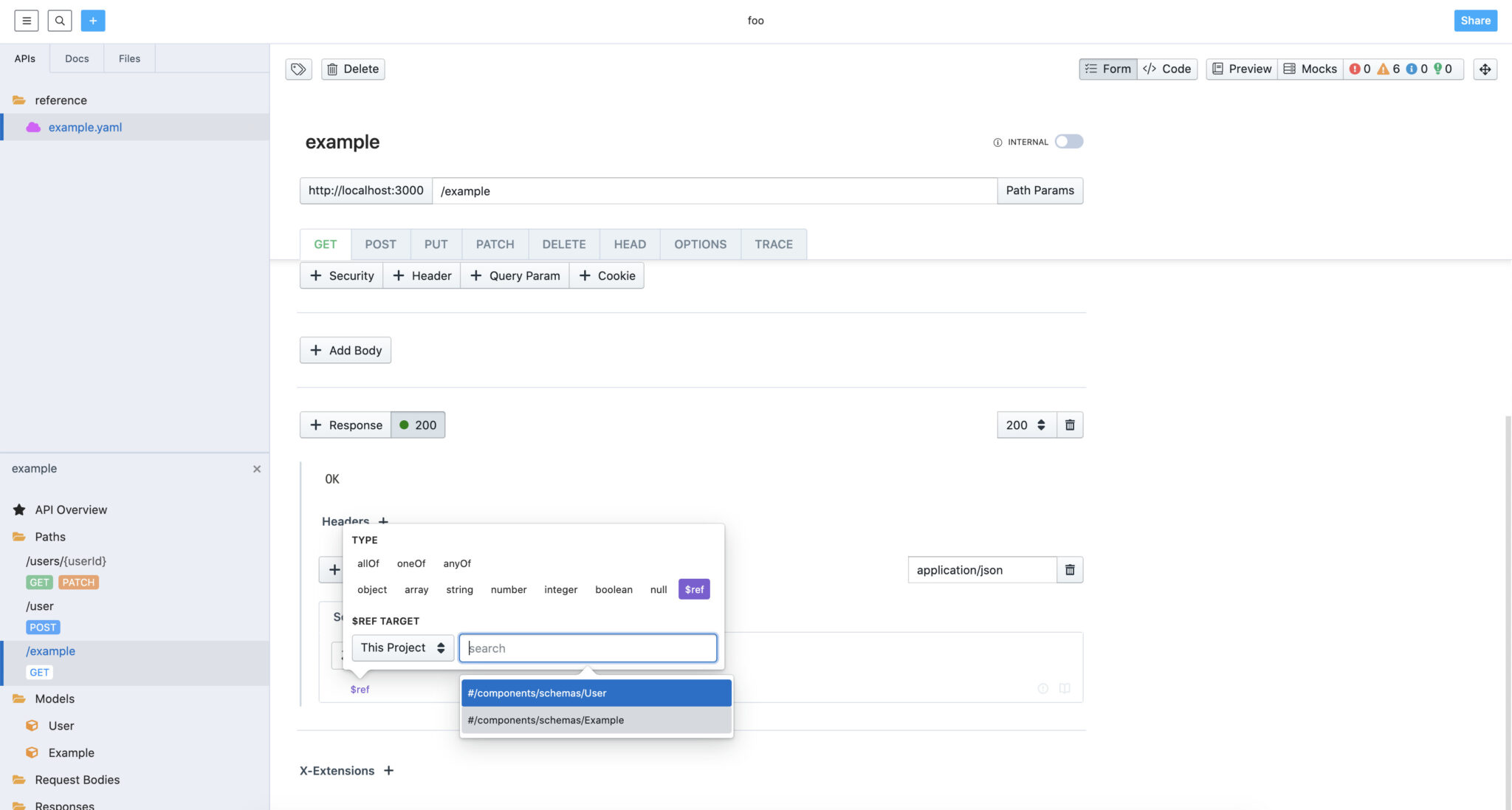
Task: Select the string type in the type picker
Action: (459, 589)
